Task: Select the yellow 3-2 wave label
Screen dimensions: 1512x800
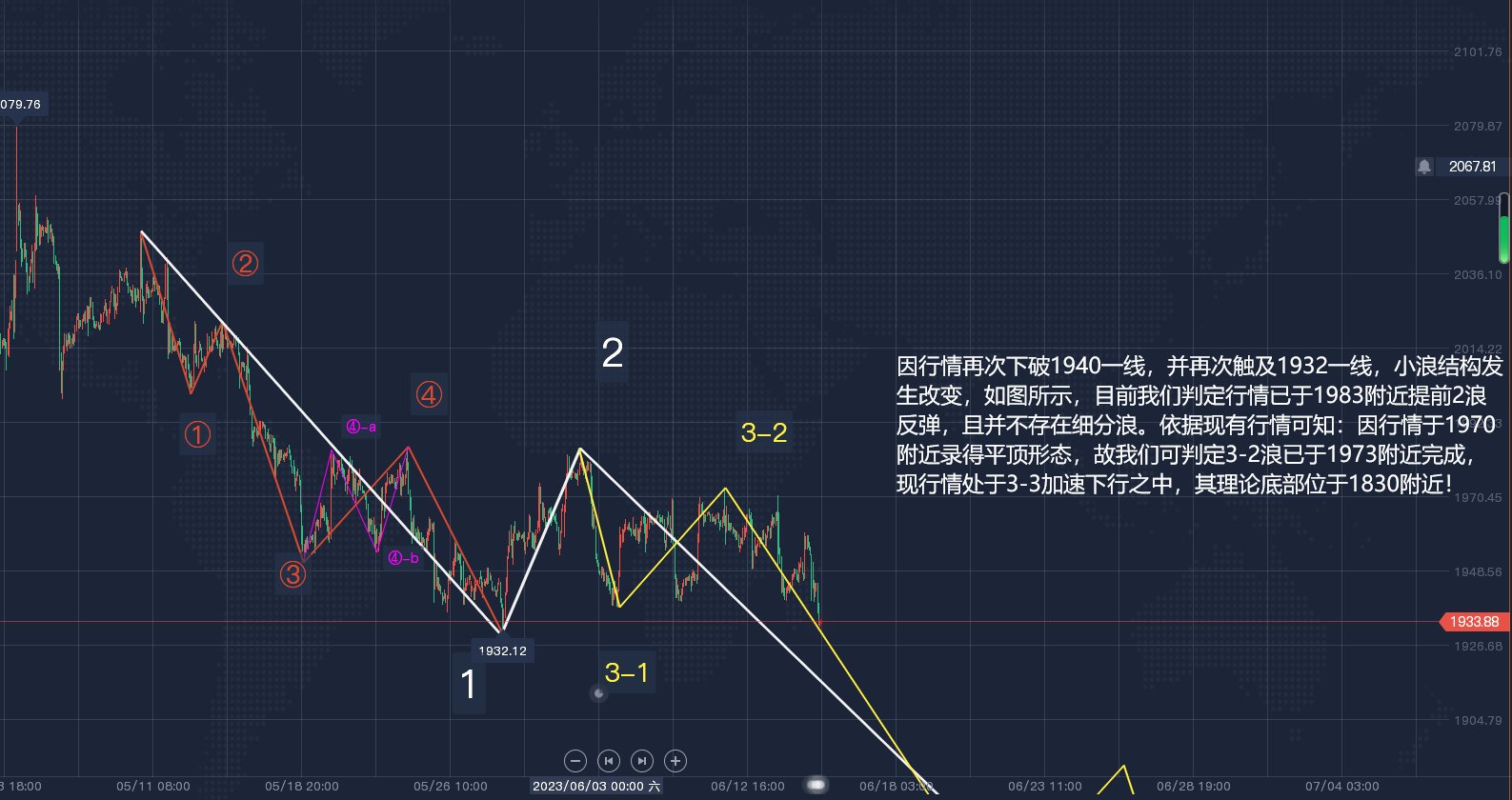Action: pos(764,433)
